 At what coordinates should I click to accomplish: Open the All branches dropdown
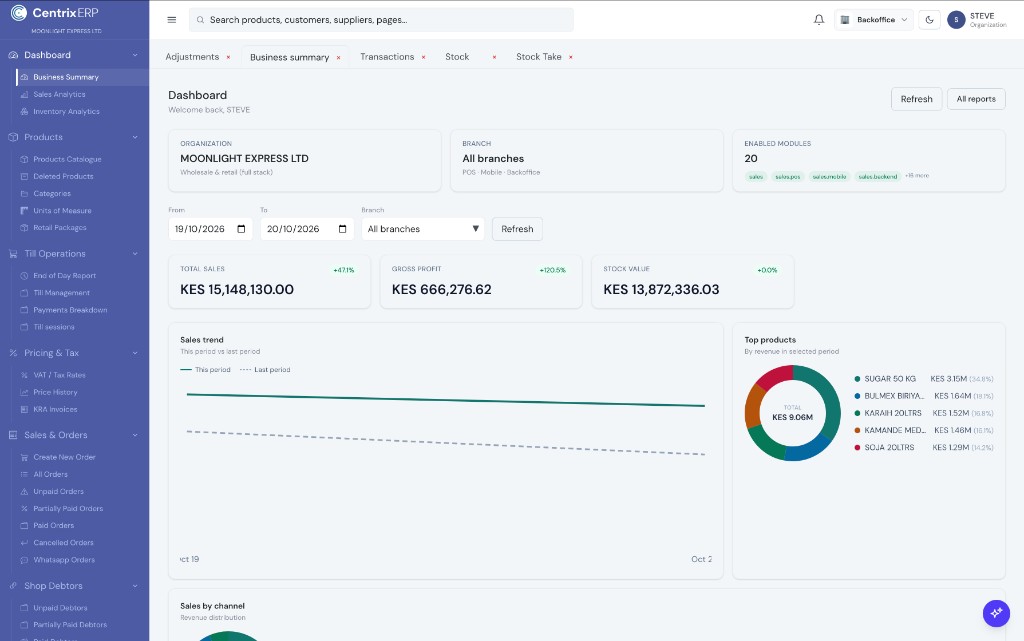pos(423,228)
